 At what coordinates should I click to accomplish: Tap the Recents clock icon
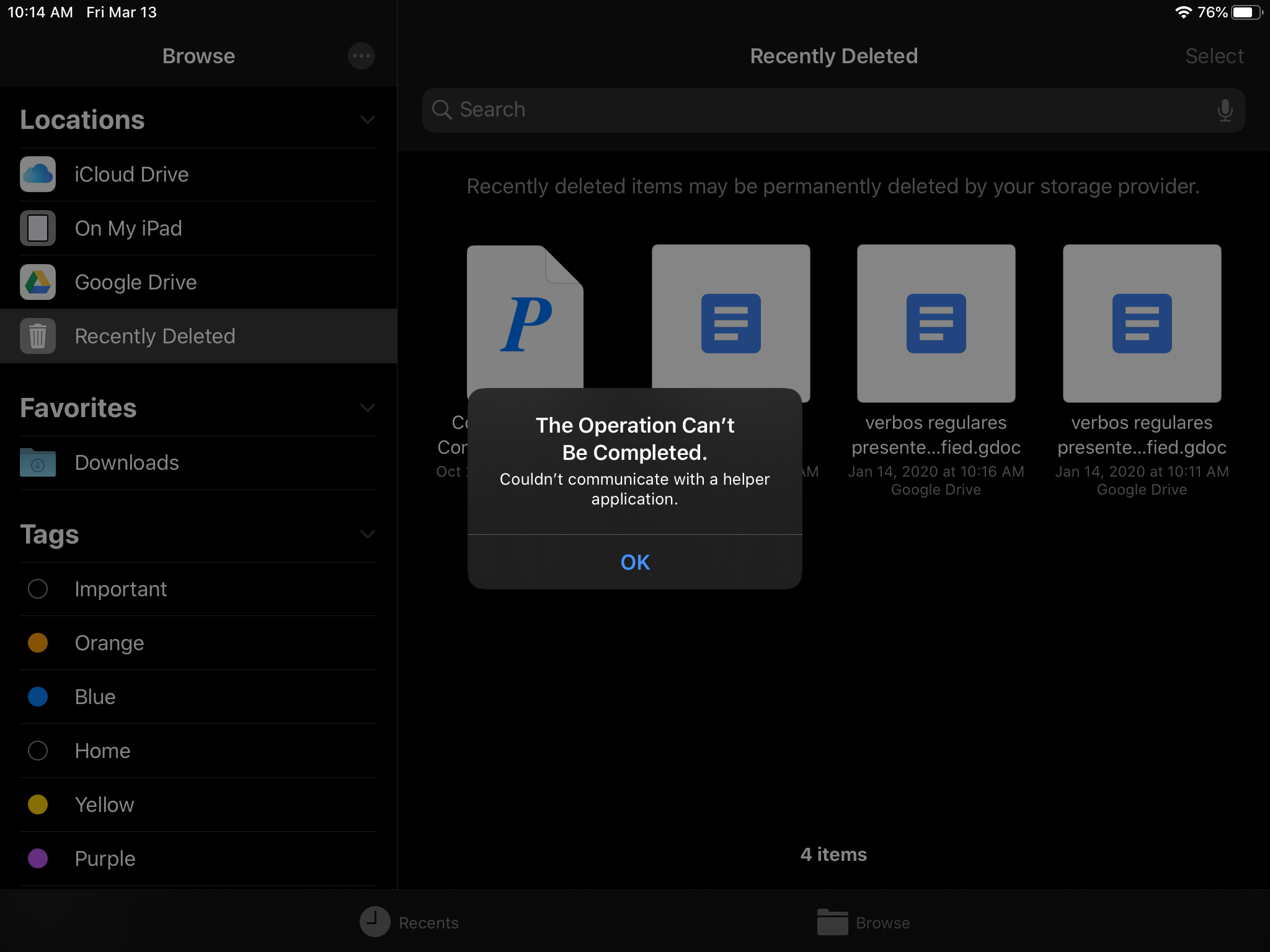click(375, 922)
